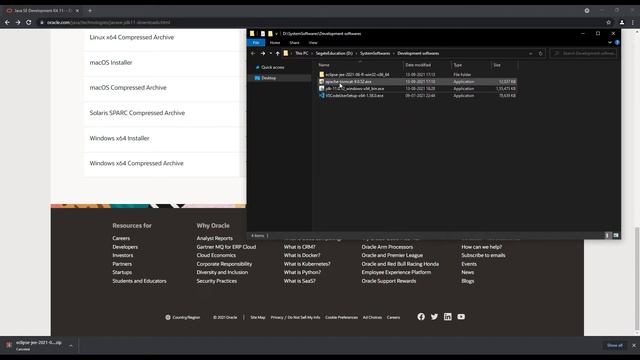Open the Analyst Reports link
This screenshot has width=640, height=360.
click(214, 238)
